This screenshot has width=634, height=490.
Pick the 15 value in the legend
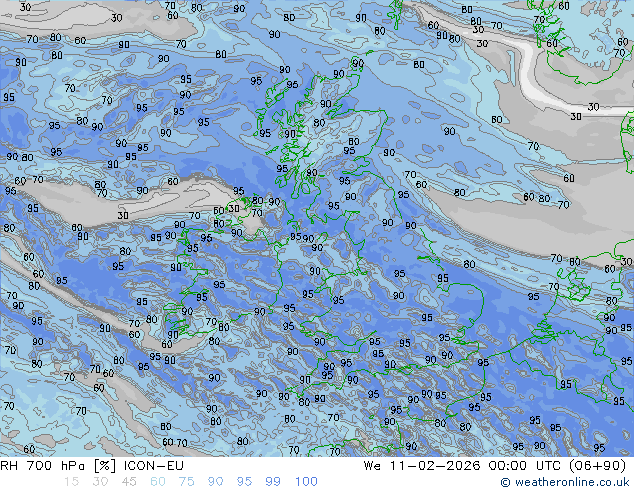(x=71, y=482)
